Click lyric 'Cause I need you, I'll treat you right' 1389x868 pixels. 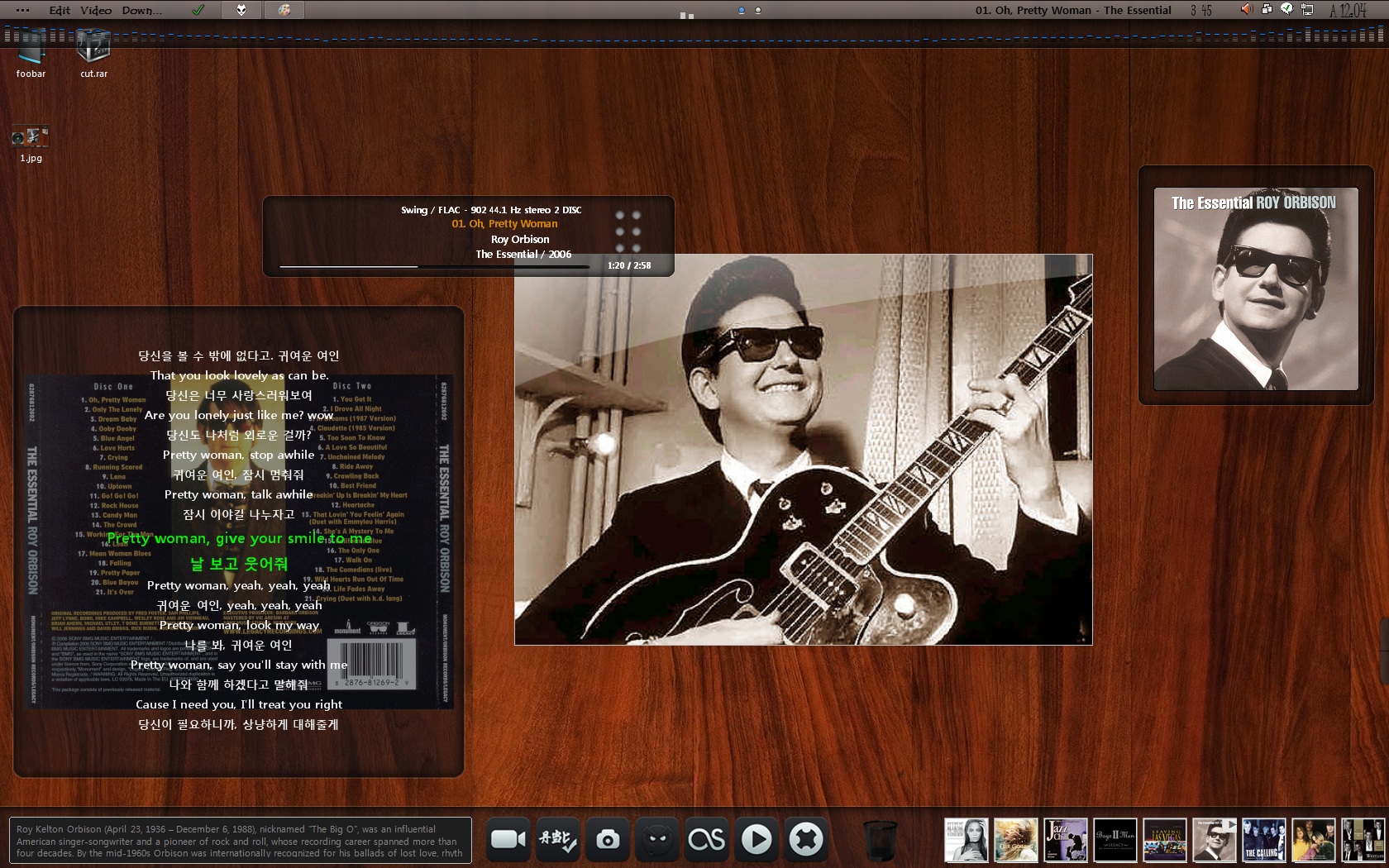(x=239, y=704)
